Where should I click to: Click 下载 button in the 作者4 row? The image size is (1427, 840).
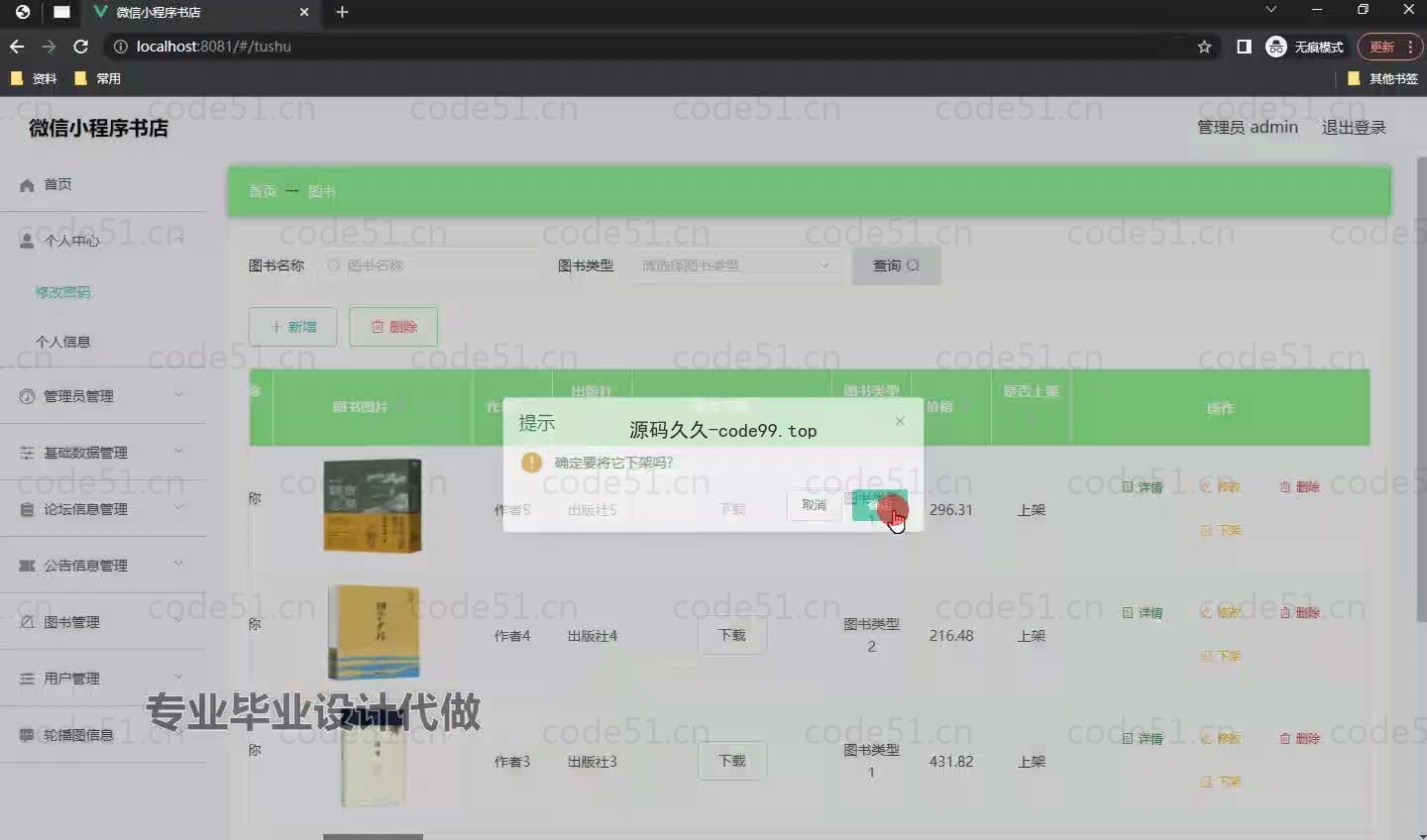click(732, 635)
